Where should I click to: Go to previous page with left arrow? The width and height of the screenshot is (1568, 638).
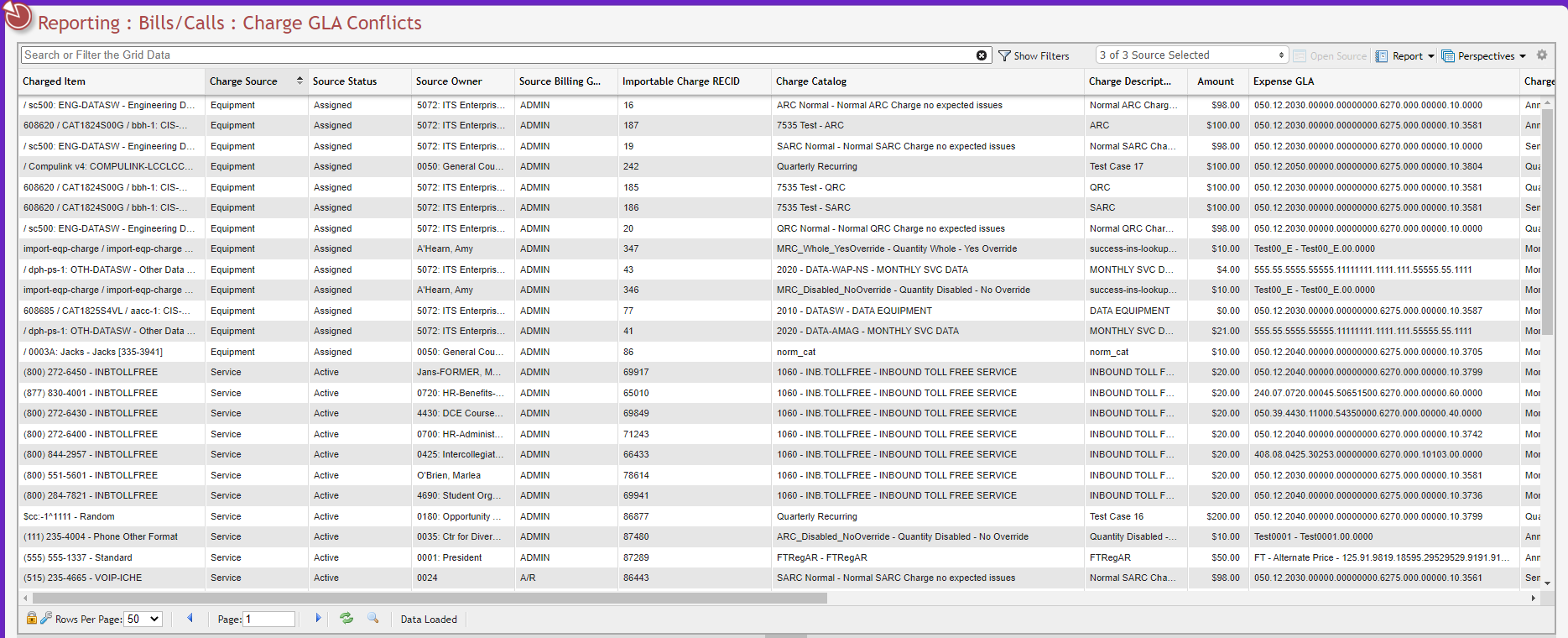(190, 619)
